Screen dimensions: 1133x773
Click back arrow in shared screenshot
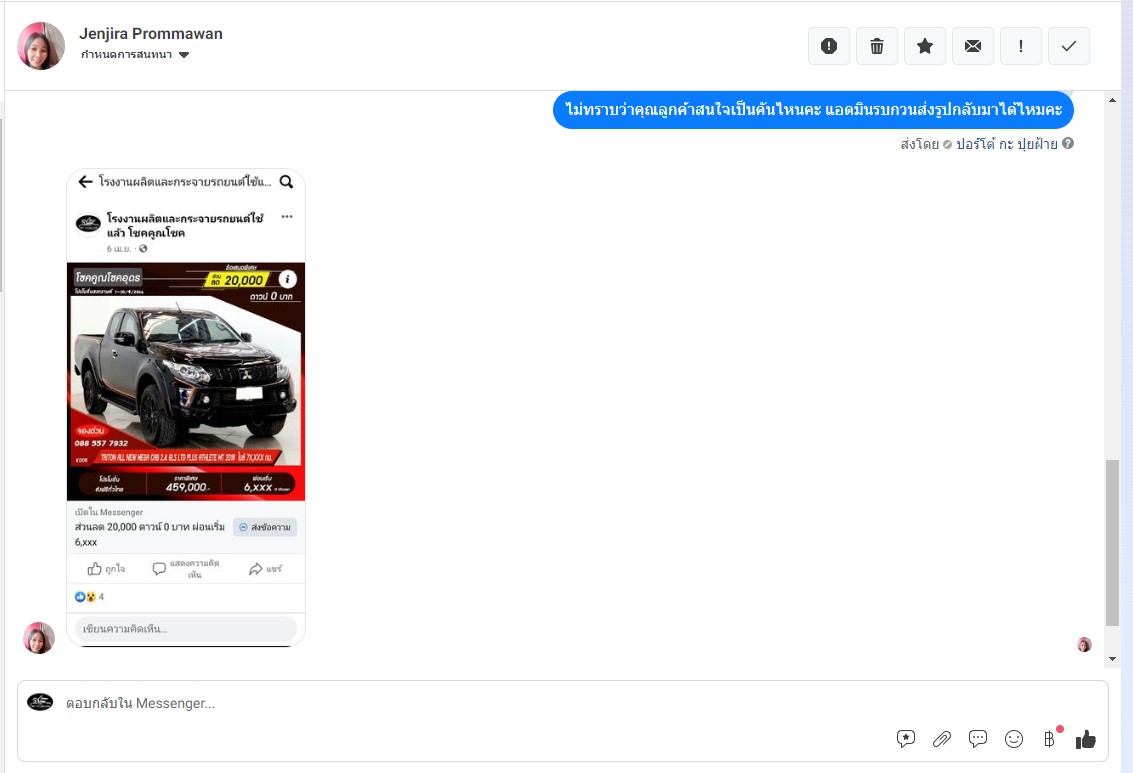tap(85, 182)
